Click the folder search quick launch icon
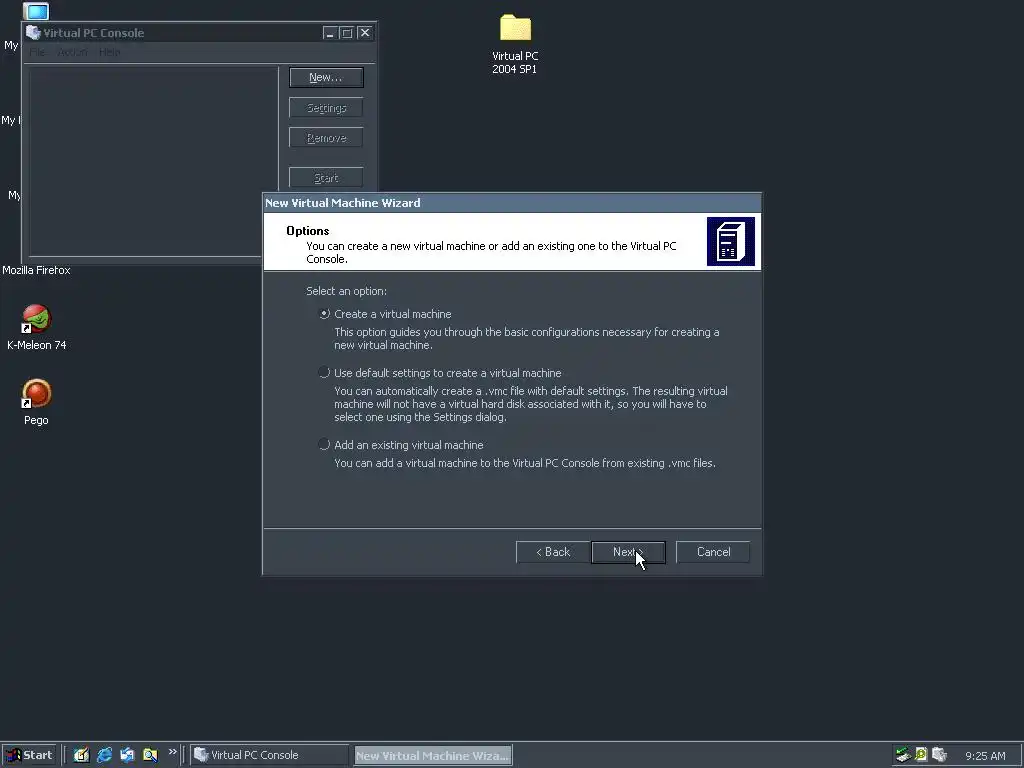1024x768 pixels. (150, 755)
